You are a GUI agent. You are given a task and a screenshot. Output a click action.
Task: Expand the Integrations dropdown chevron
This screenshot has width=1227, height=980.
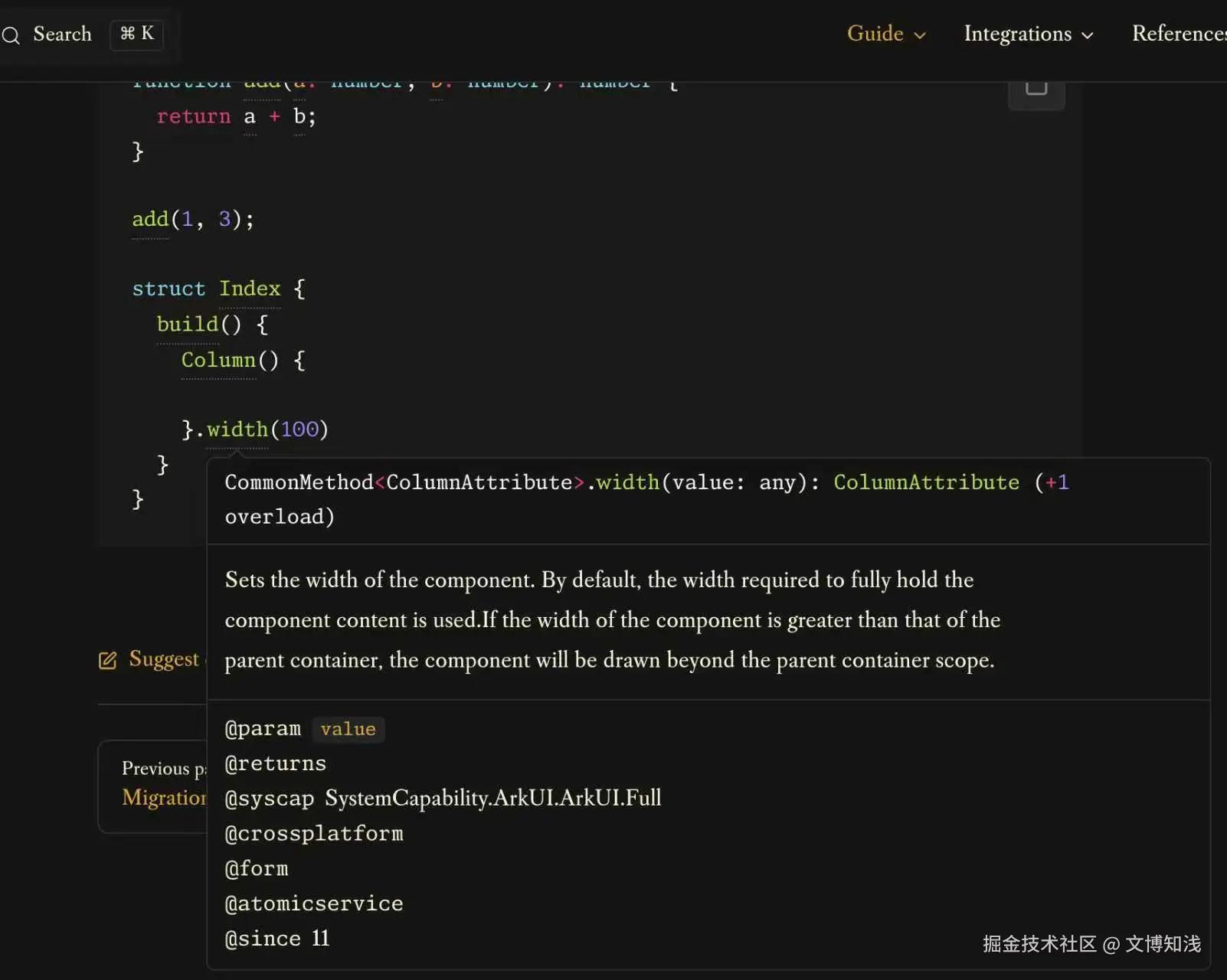pyautogui.click(x=1087, y=35)
